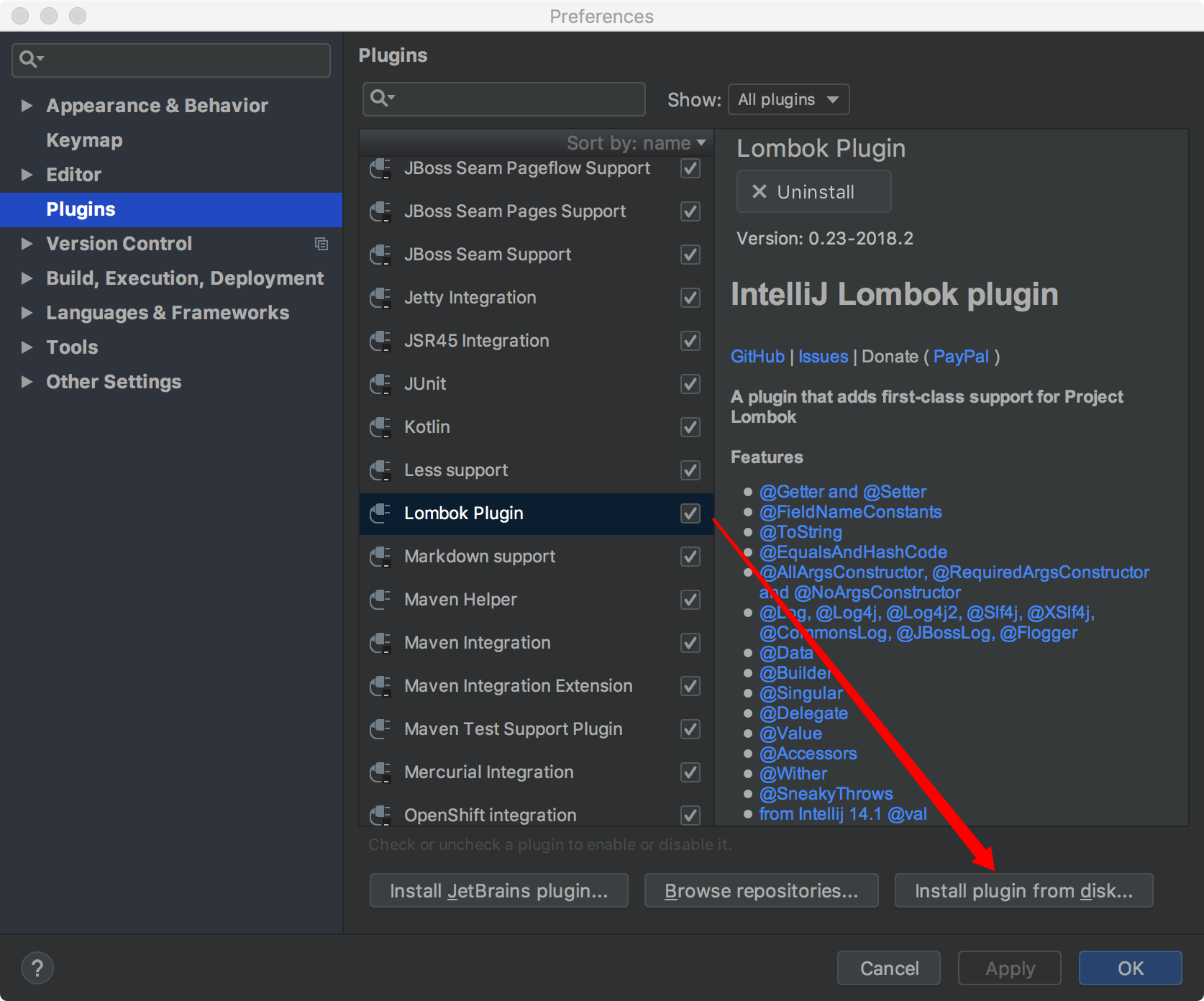Screen dimensions: 1204x1001
Task: Click the JBoss Seam Pages Support plugin icon
Action: [380, 211]
